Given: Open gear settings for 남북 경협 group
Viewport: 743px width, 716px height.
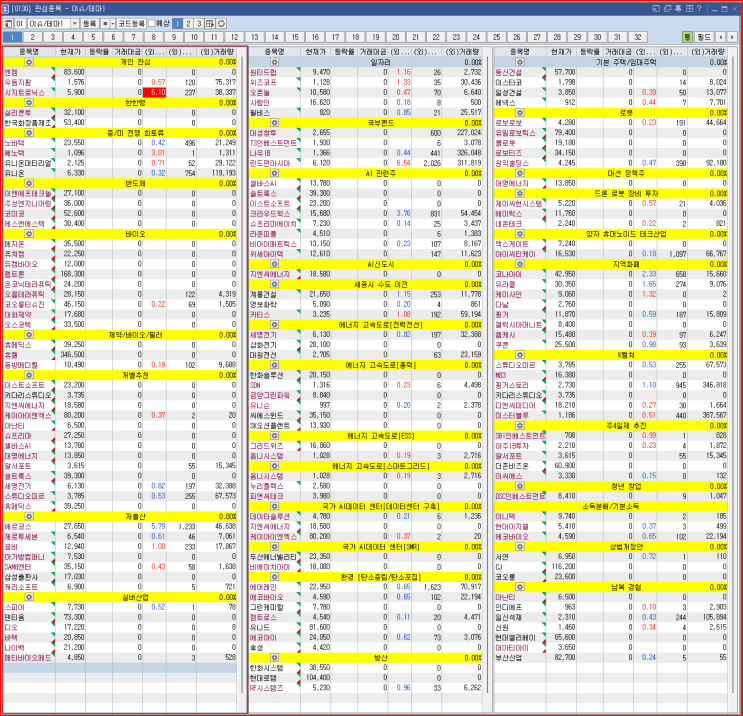Looking at the screenshot, I should (x=520, y=587).
